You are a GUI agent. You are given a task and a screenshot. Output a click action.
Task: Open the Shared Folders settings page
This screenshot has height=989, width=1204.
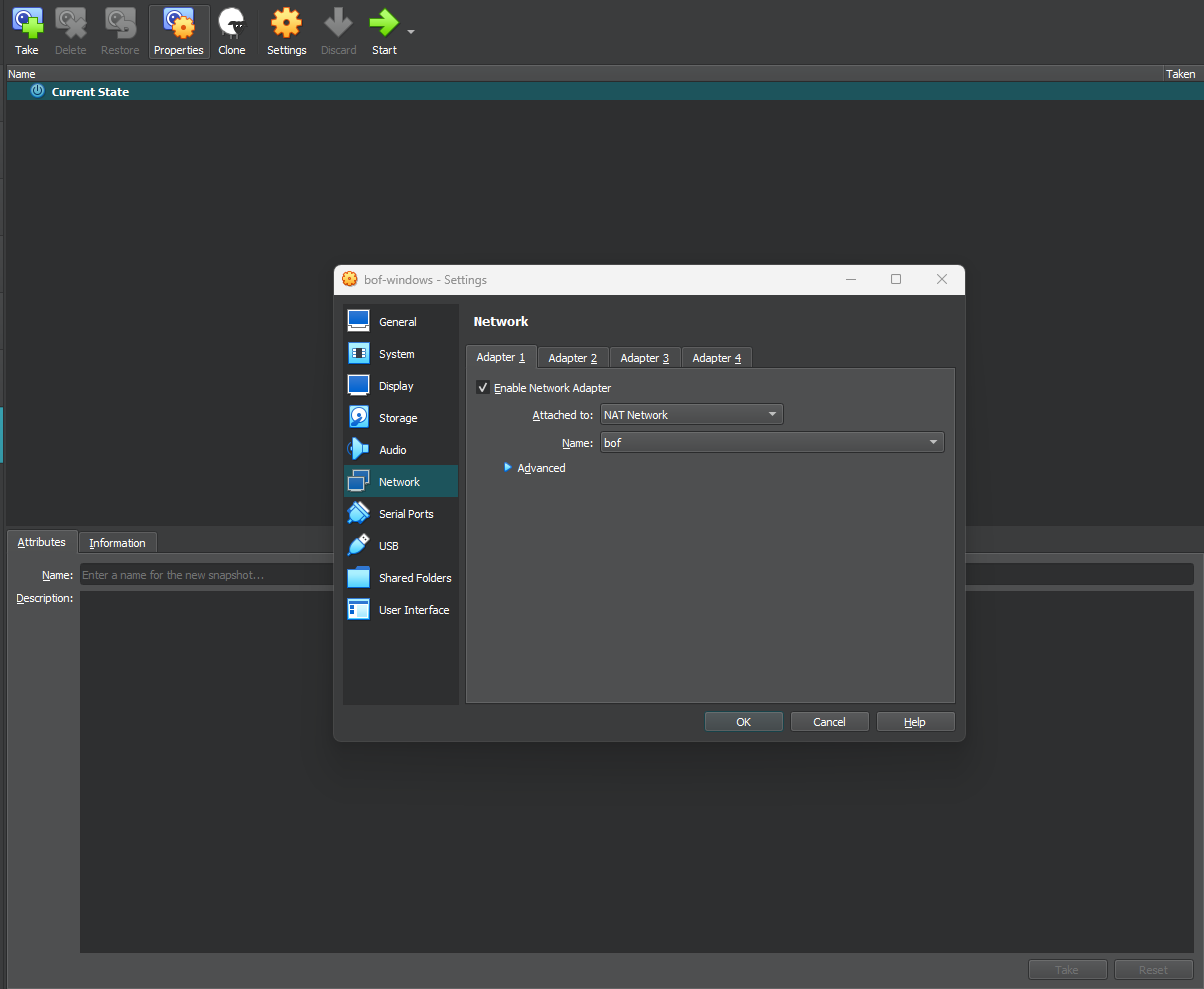point(414,578)
